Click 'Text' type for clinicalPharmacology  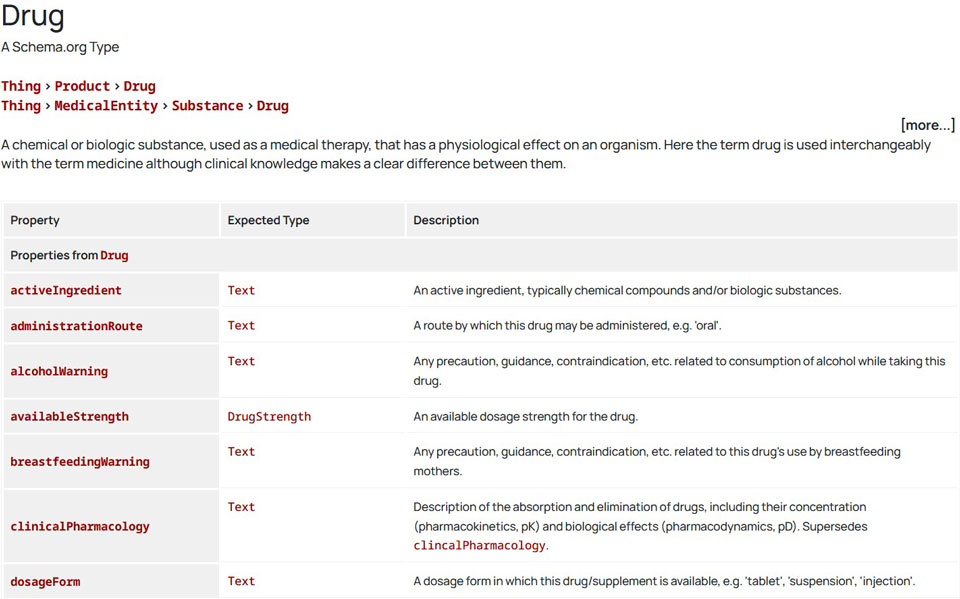[x=241, y=507]
